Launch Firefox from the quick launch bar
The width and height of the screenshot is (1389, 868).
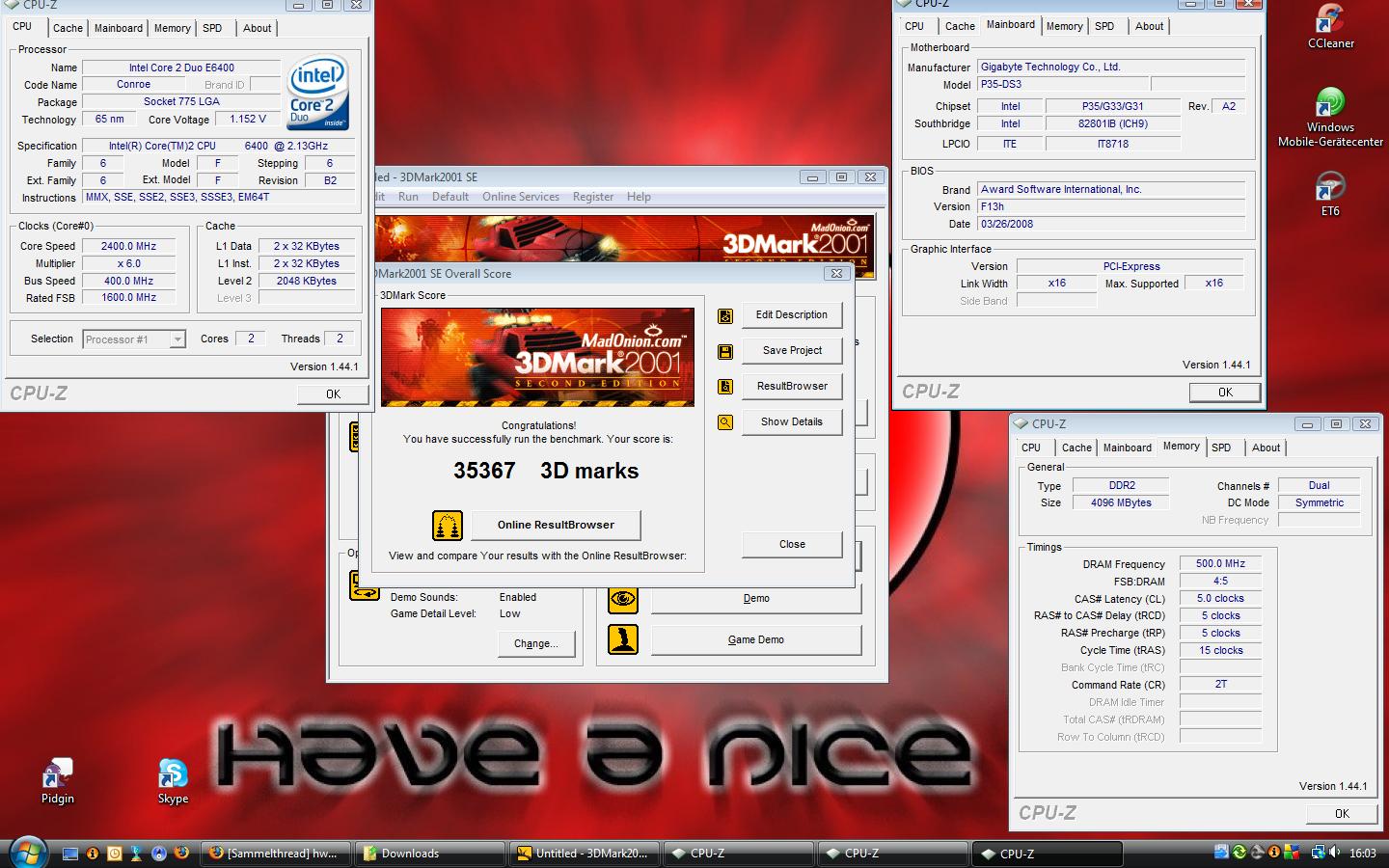pos(181,853)
